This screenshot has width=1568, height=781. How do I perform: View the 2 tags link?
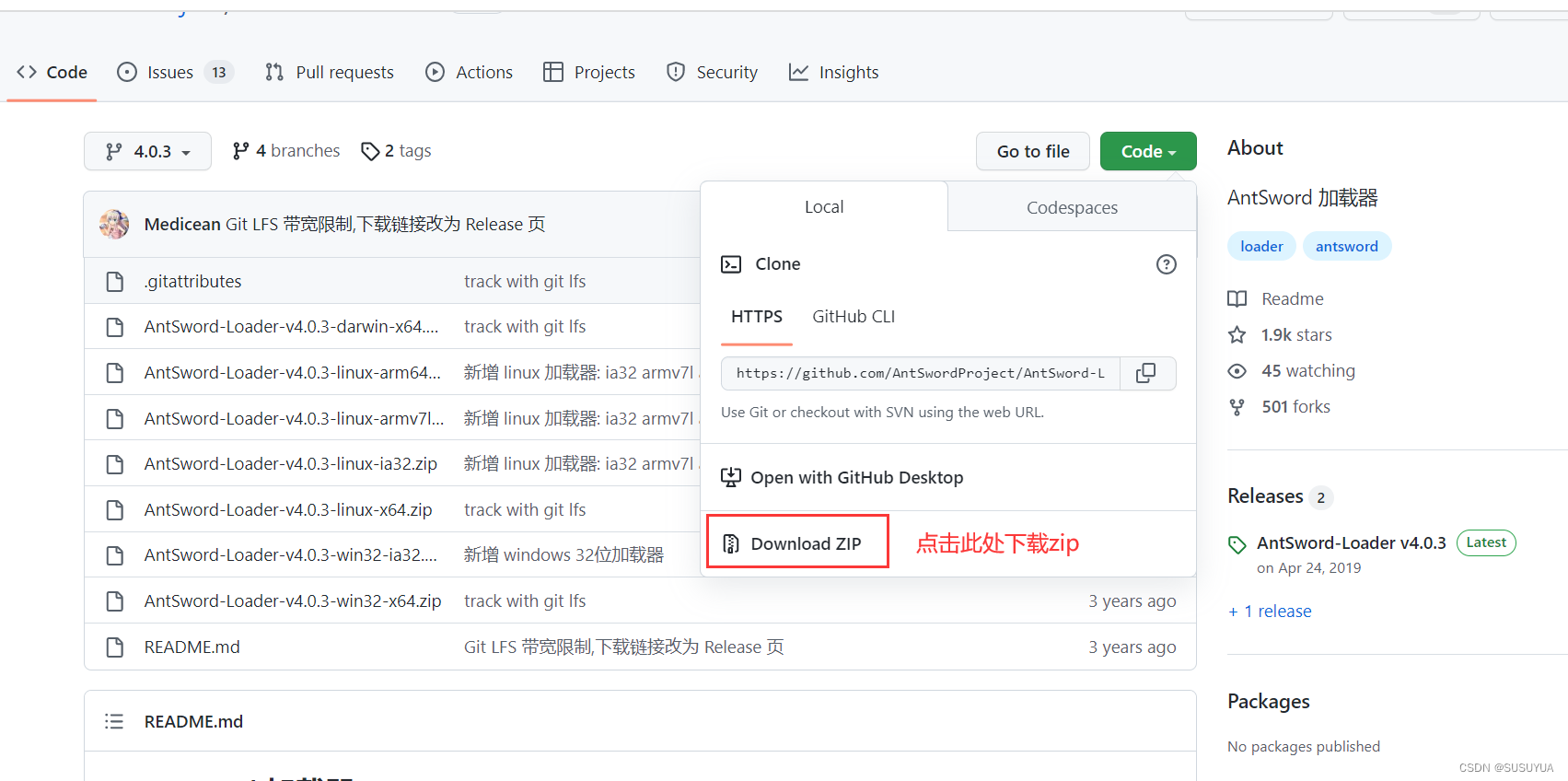(x=396, y=150)
